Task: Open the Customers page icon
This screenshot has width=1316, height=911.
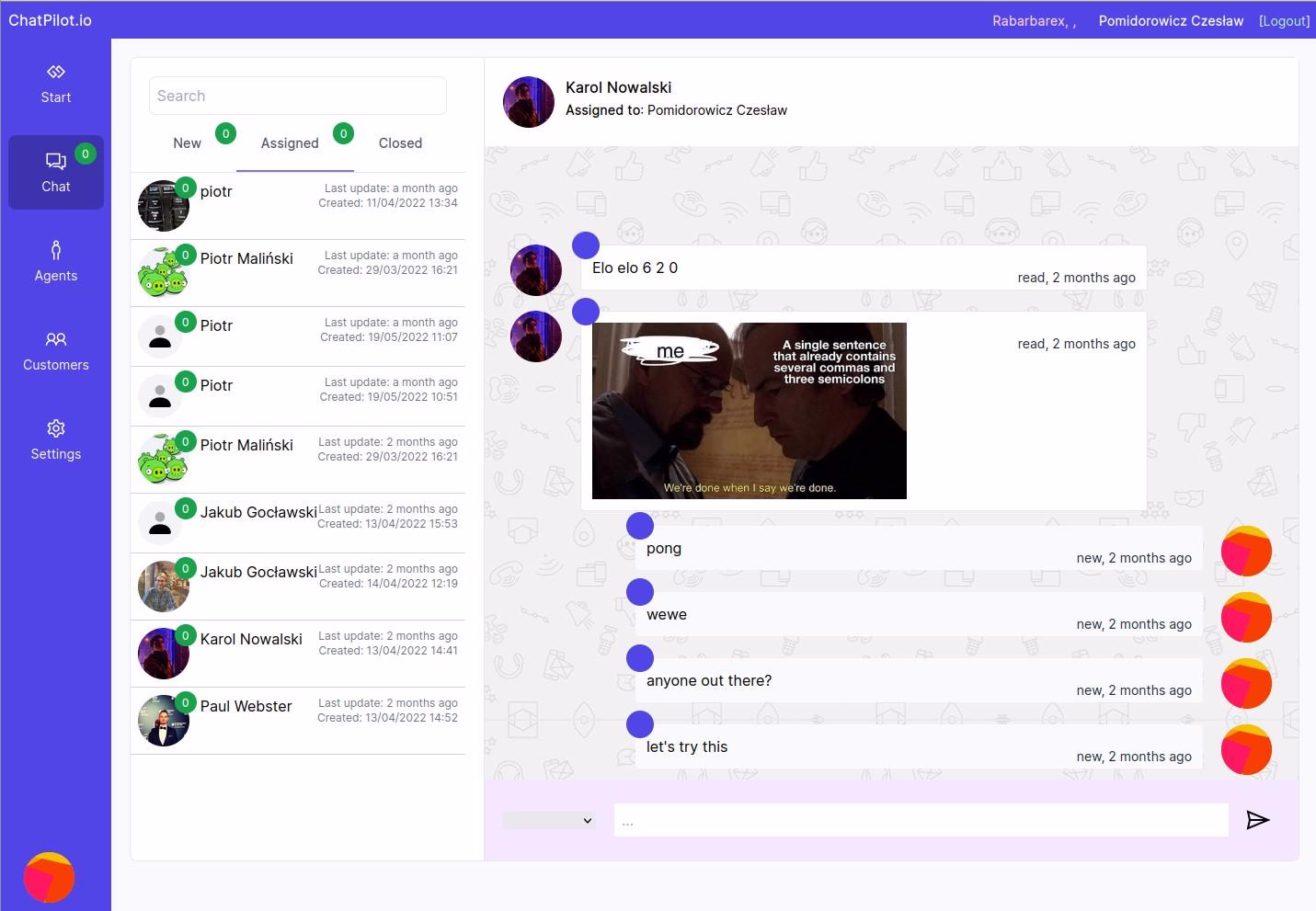Action: coord(56,339)
